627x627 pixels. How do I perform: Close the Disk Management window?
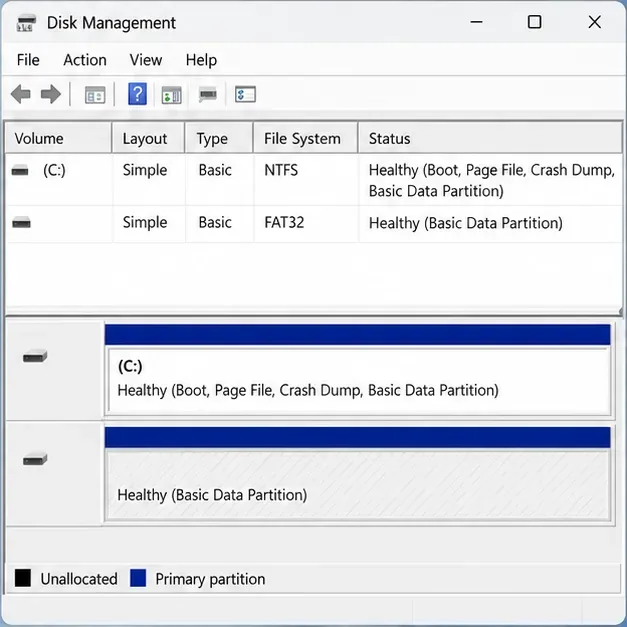pos(595,22)
